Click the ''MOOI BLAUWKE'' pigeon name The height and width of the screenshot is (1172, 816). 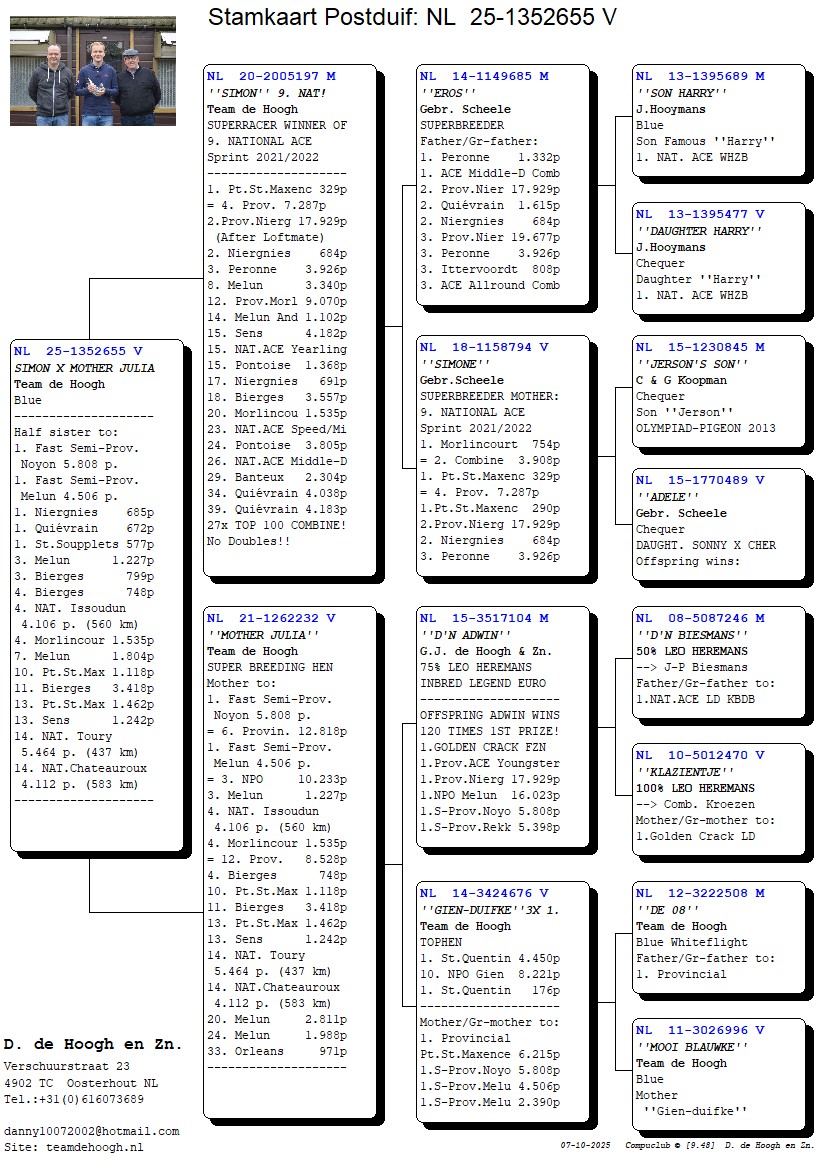(x=692, y=1047)
